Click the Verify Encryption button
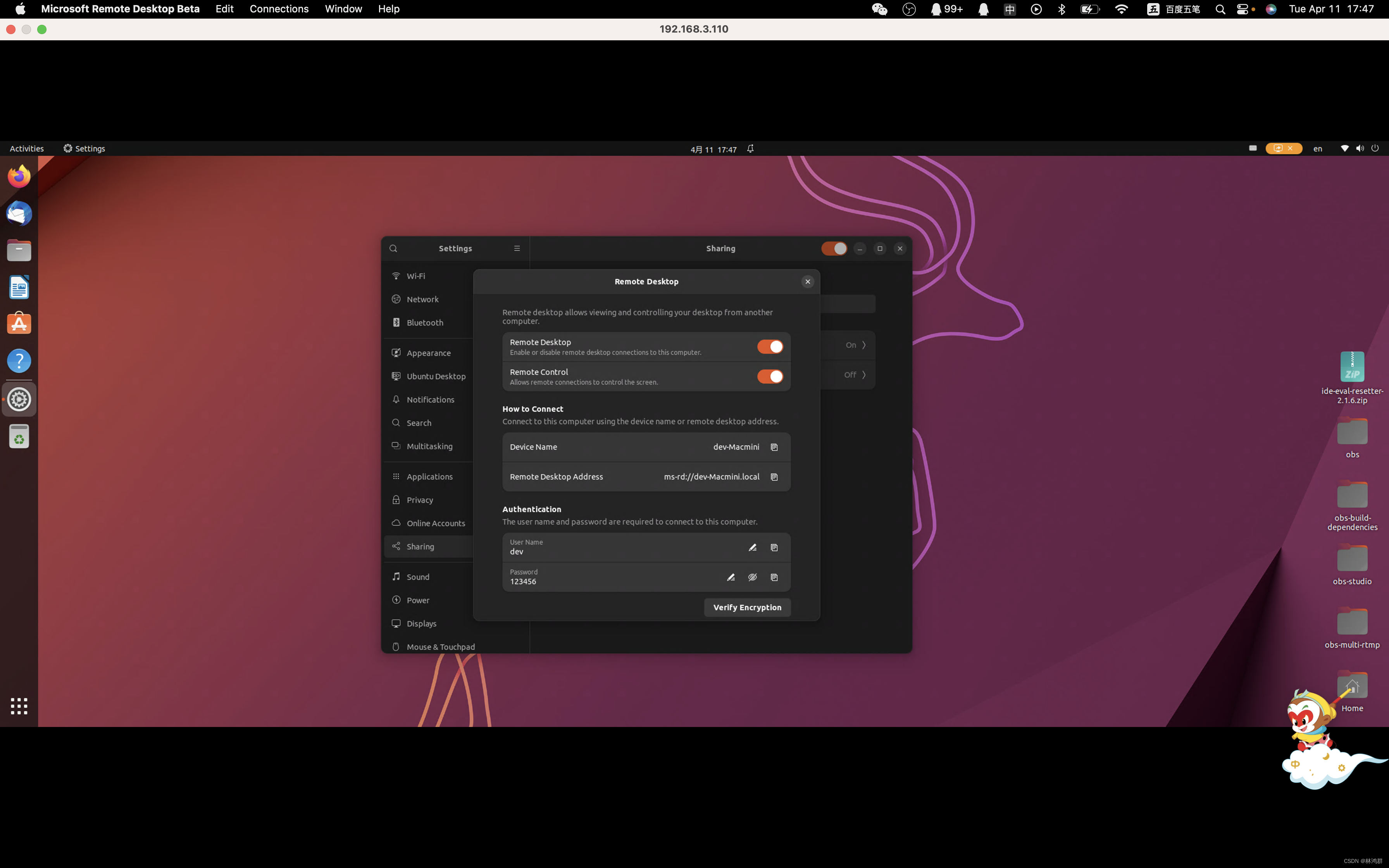Viewport: 1389px width, 868px height. (747, 607)
